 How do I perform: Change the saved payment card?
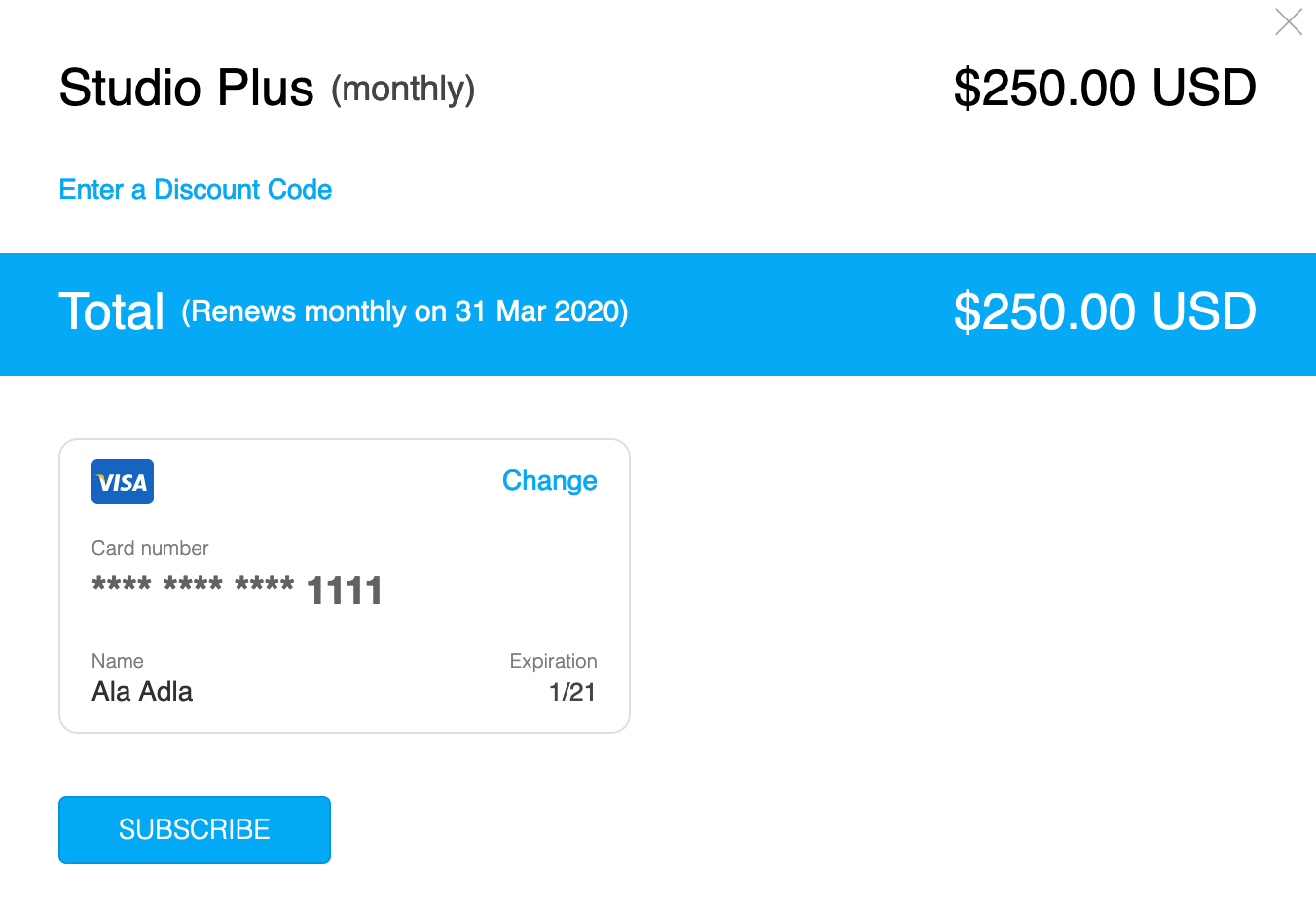[550, 481]
